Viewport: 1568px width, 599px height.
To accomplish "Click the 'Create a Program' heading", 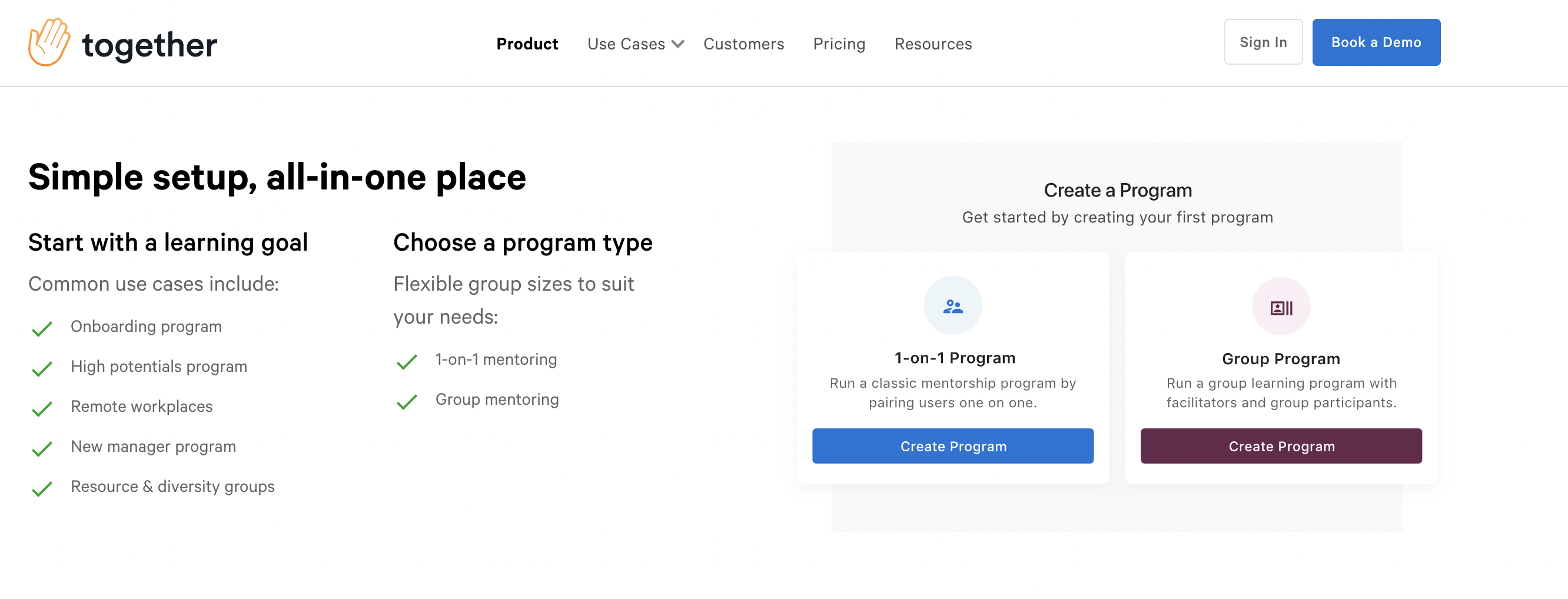I will tap(1118, 191).
